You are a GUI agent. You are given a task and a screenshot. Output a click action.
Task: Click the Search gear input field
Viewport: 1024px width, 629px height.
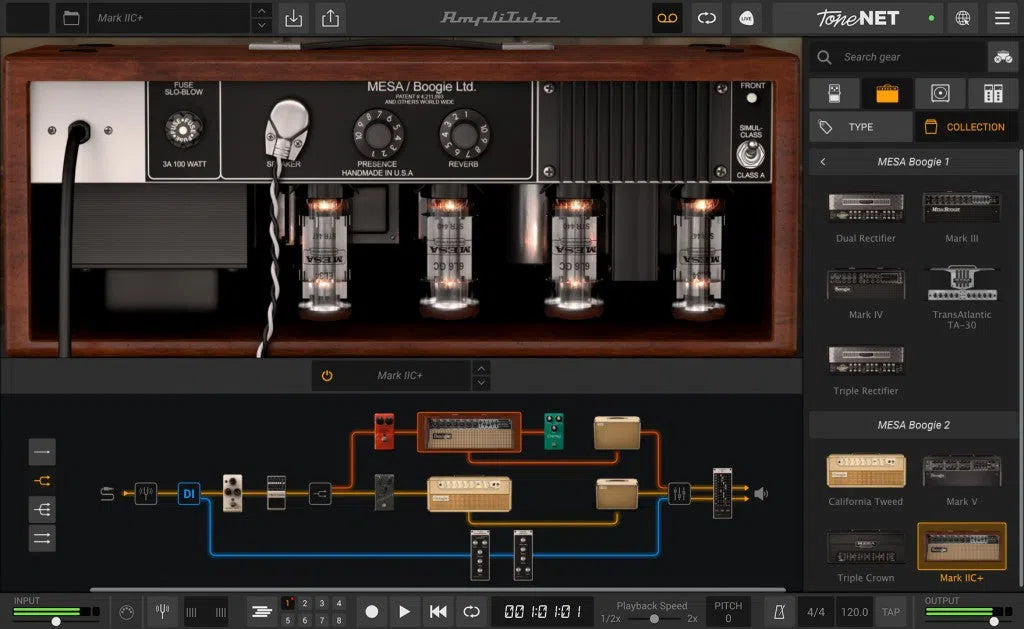(x=900, y=58)
